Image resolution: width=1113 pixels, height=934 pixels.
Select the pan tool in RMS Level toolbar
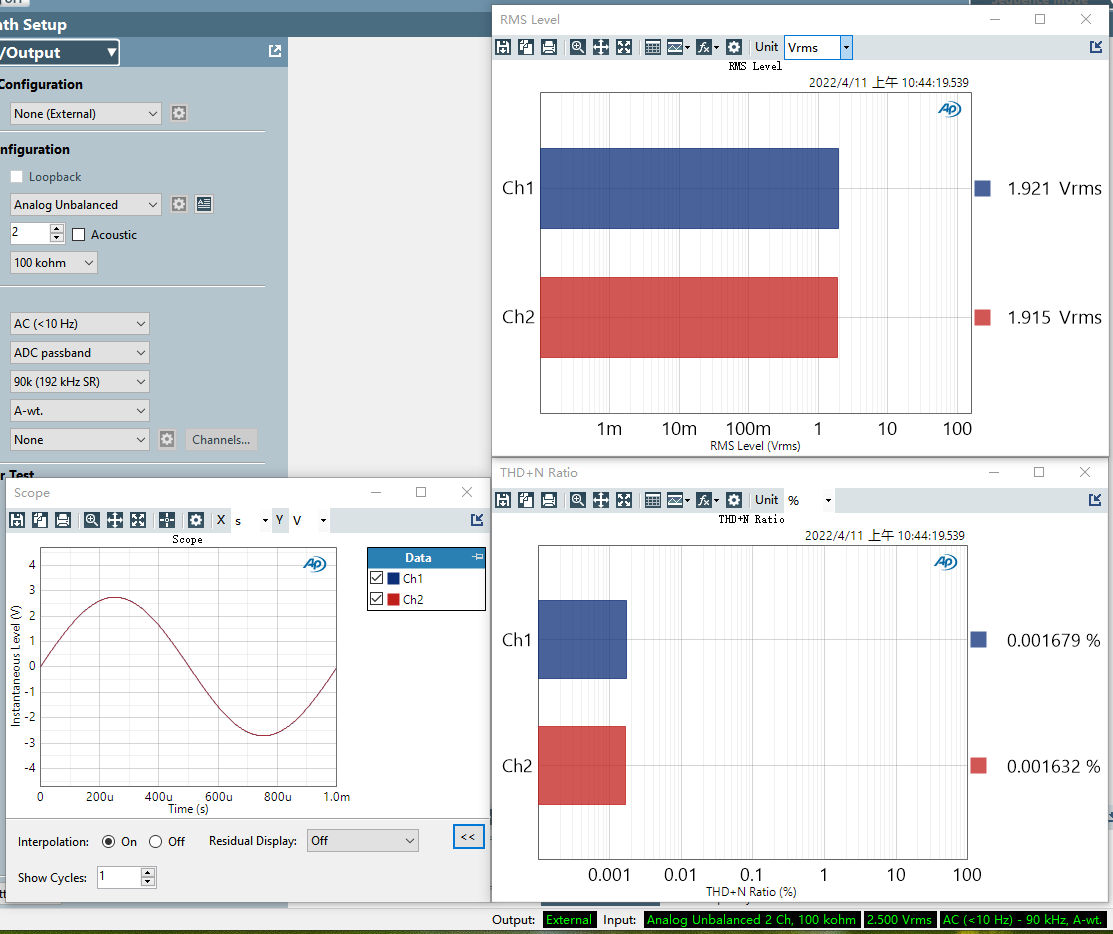601,47
